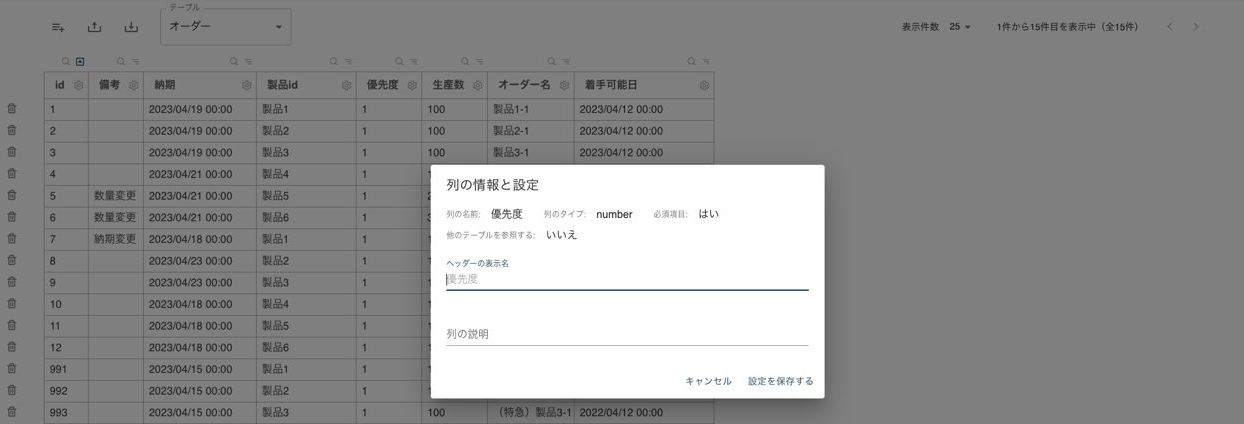This screenshot has width=1244, height=424.
Task: Click the 2023/04/23 00:00 cell in row 8
Action: pos(200,261)
